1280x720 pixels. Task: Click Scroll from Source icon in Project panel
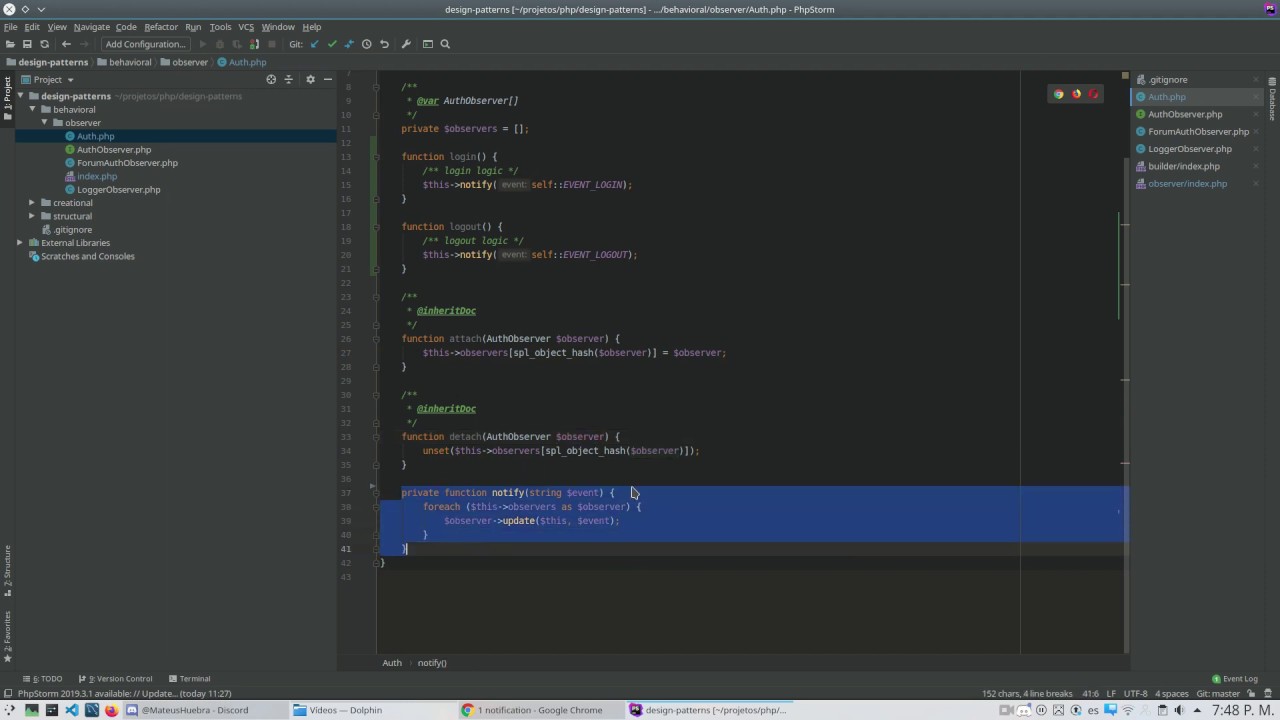(271, 79)
